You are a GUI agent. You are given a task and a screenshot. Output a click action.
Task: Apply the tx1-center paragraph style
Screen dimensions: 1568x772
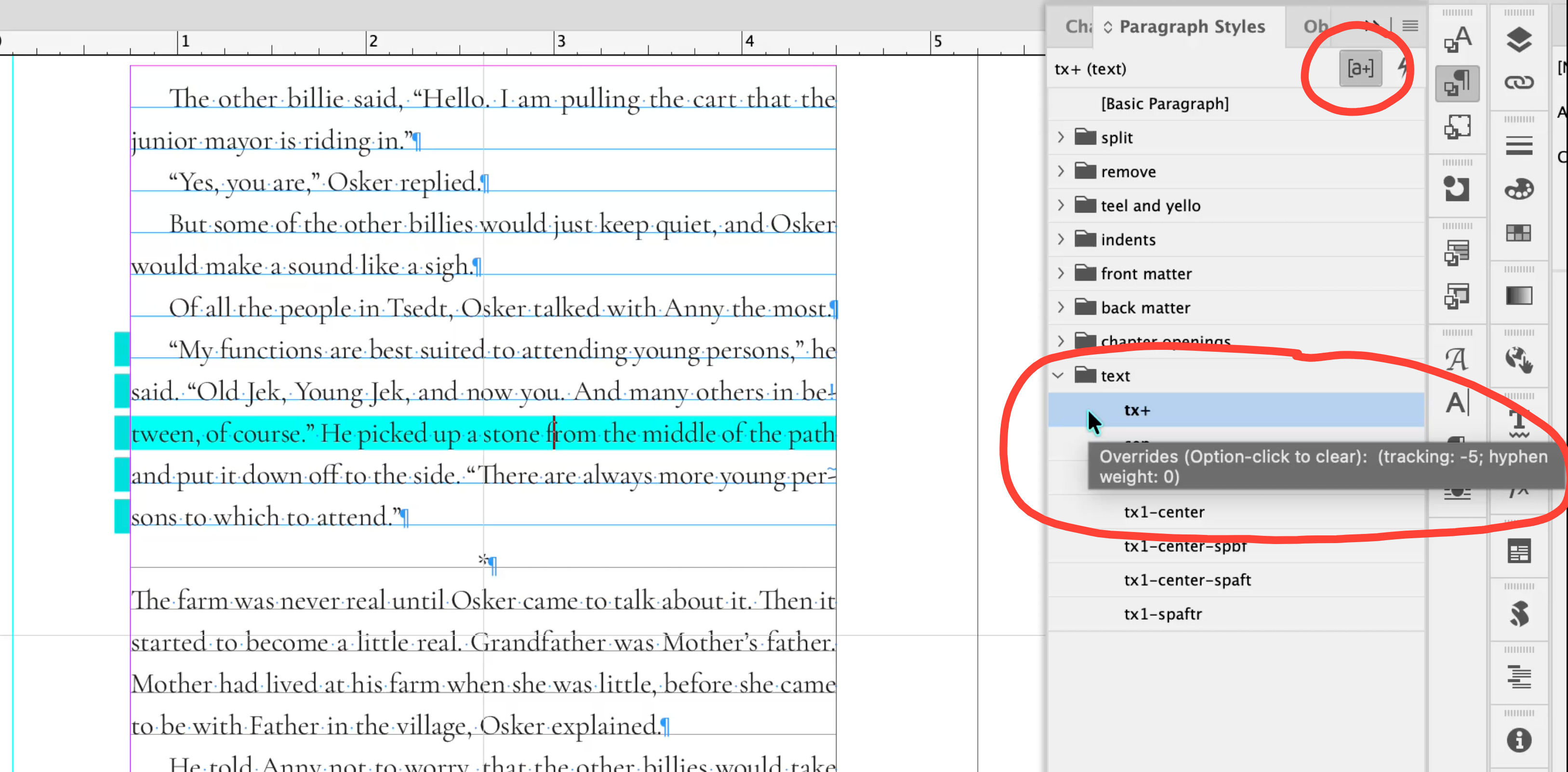click(x=1236, y=512)
